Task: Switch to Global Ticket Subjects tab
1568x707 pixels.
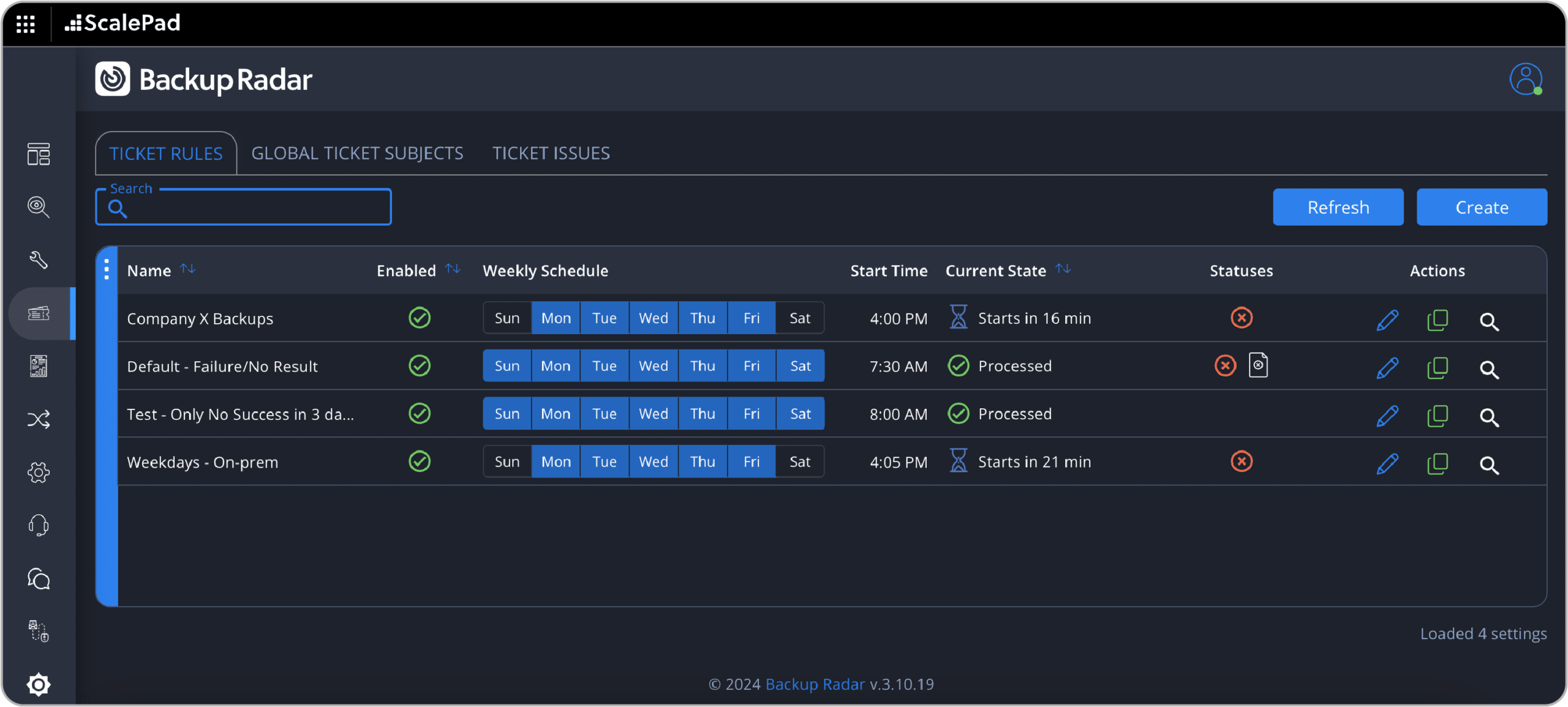Action: 357,153
